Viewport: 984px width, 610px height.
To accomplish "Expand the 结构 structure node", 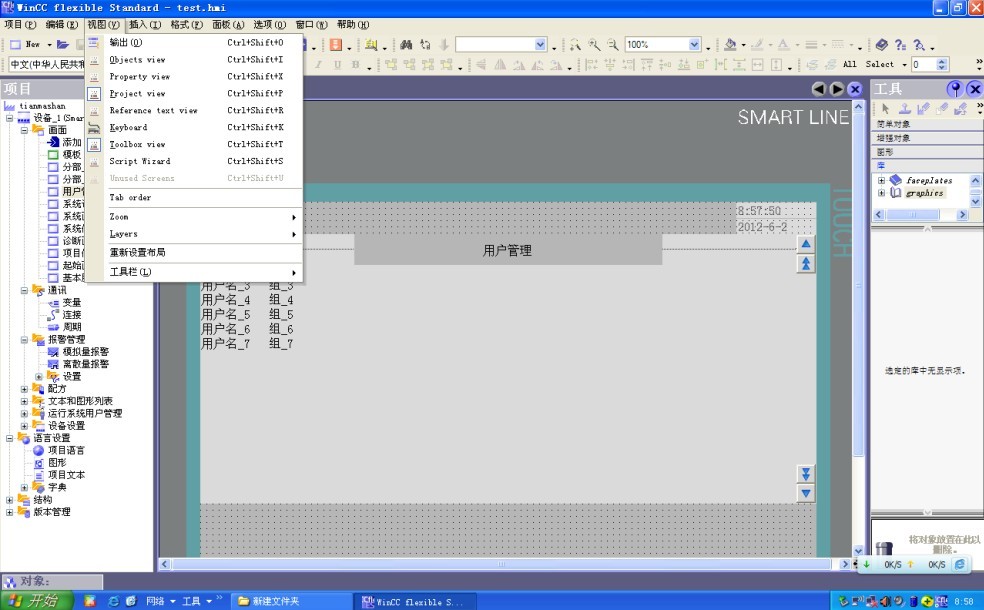I will (9, 500).
